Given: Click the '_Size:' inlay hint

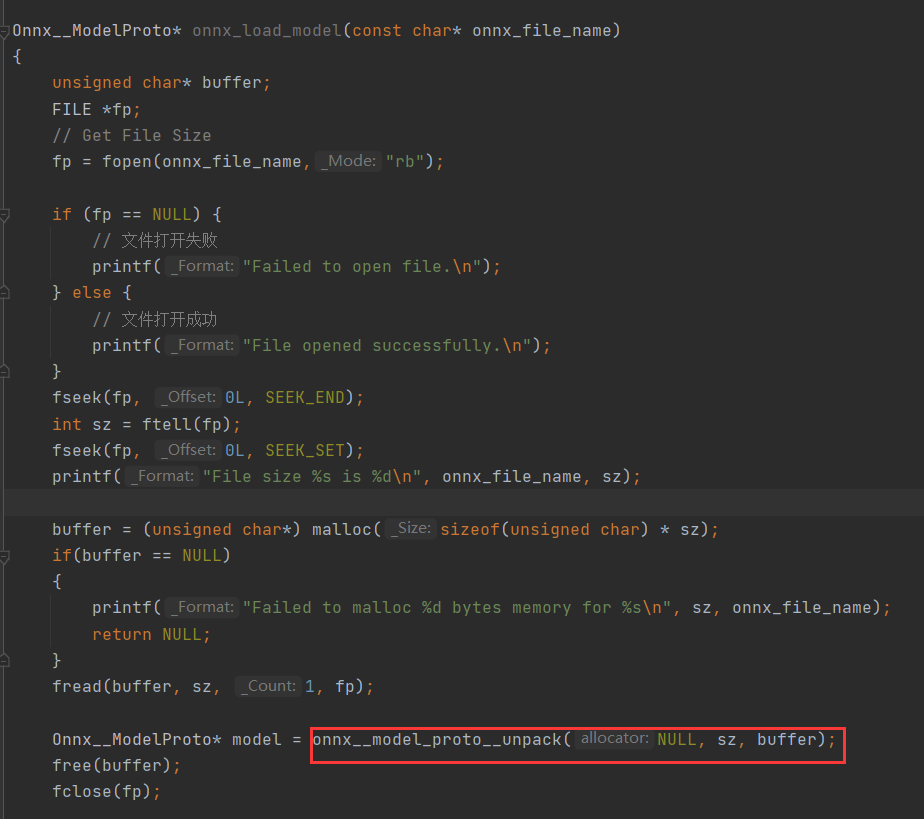Looking at the screenshot, I should pyautogui.click(x=411, y=529).
